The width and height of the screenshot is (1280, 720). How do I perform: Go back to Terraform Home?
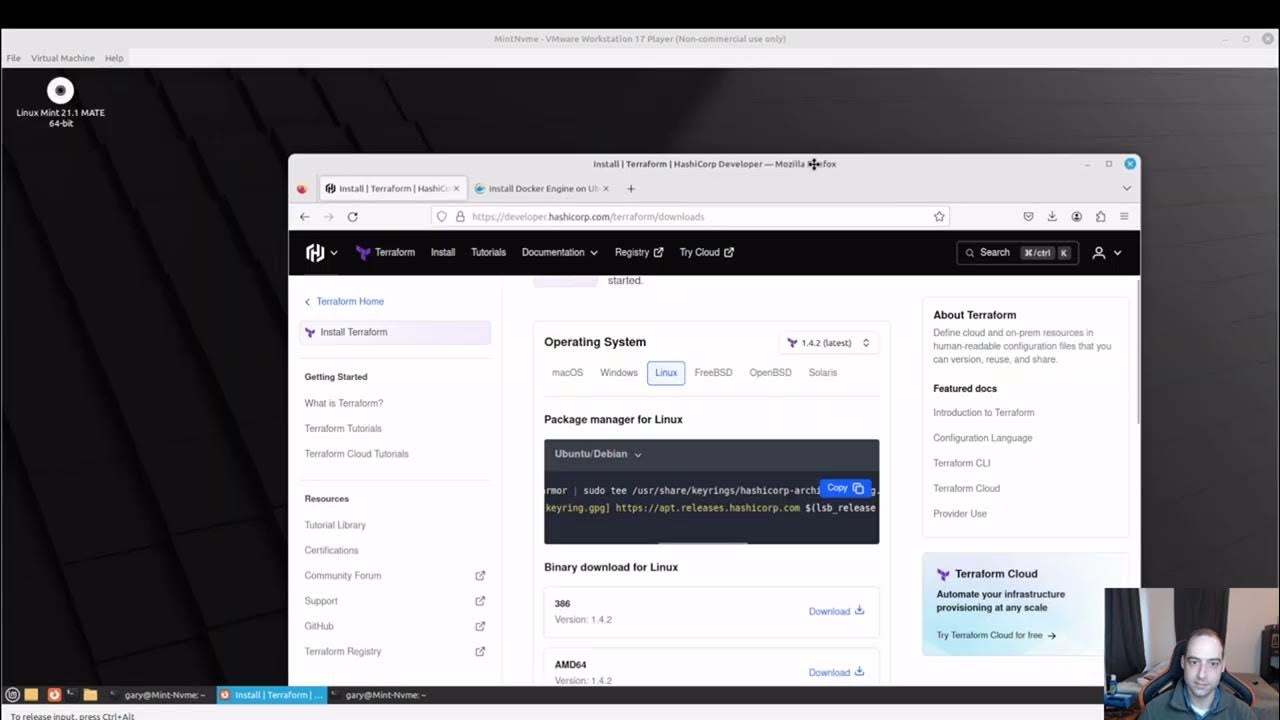[x=344, y=301]
